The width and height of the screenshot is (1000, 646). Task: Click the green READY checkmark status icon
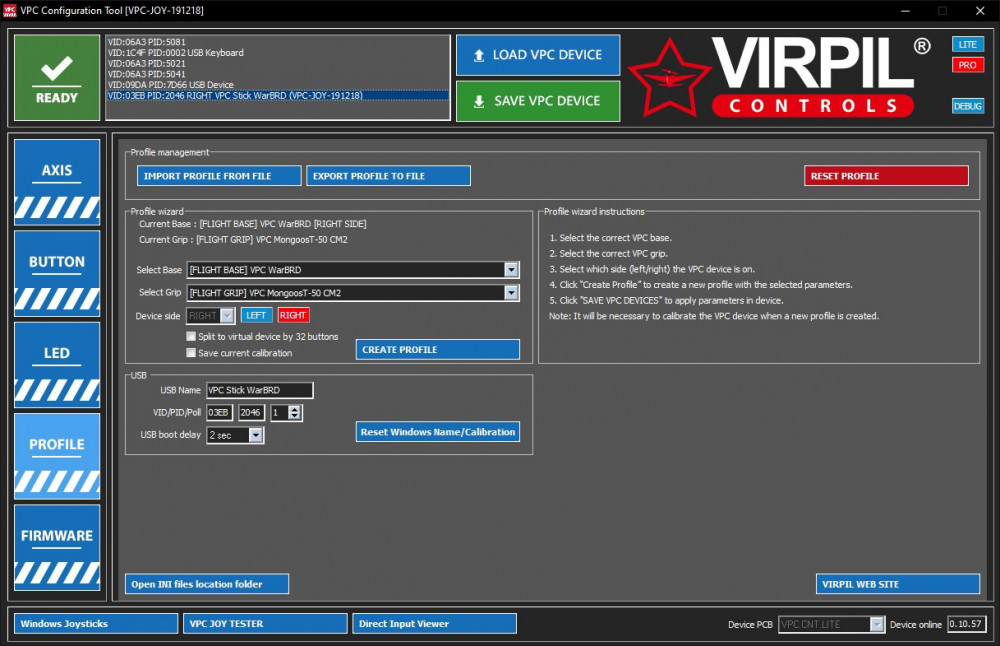pyautogui.click(x=56, y=78)
